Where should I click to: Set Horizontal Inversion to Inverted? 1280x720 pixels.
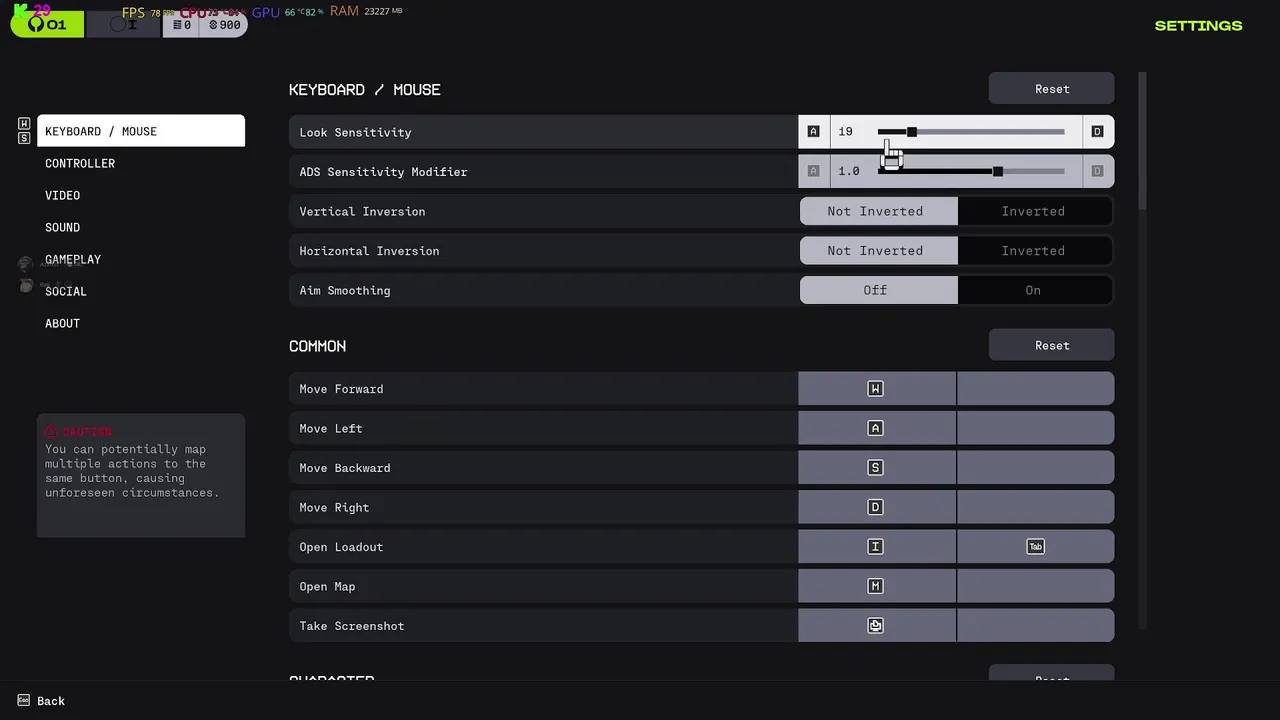pyautogui.click(x=1035, y=251)
